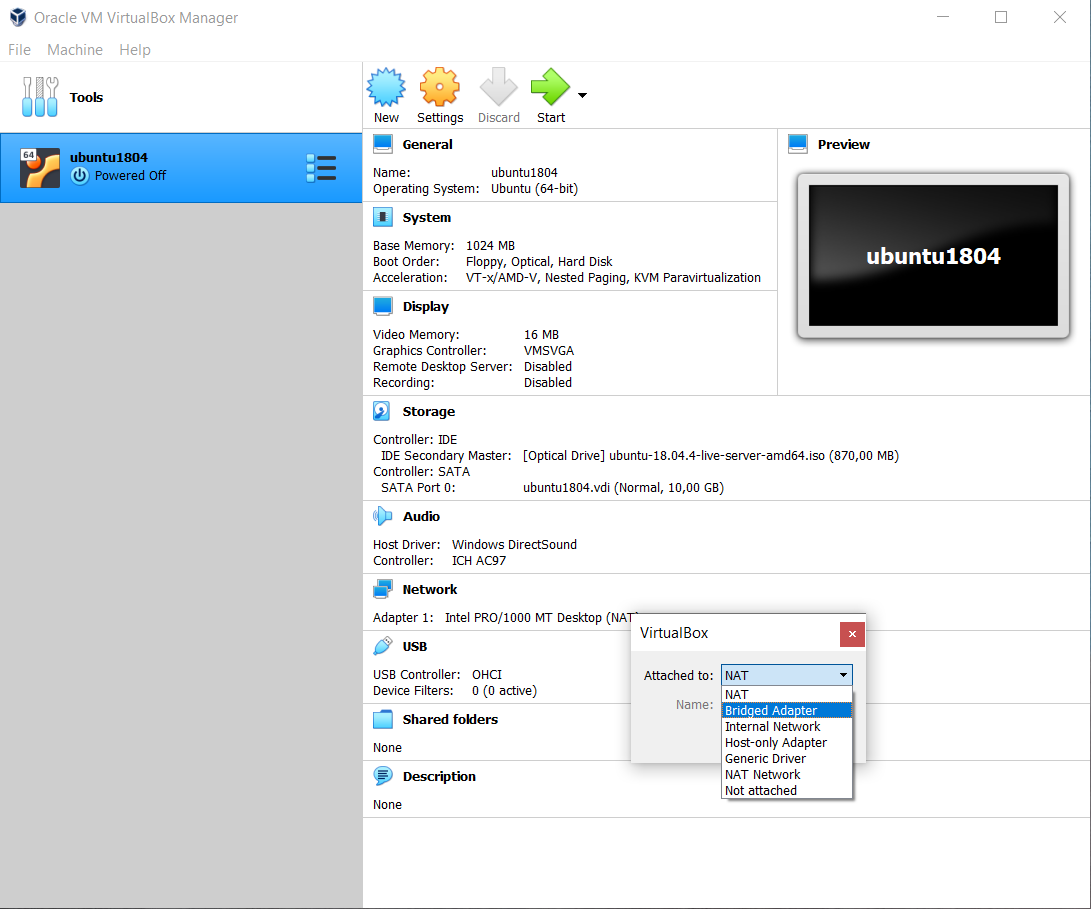The height and width of the screenshot is (909, 1091).
Task: Open the File menu
Action: 19,50
